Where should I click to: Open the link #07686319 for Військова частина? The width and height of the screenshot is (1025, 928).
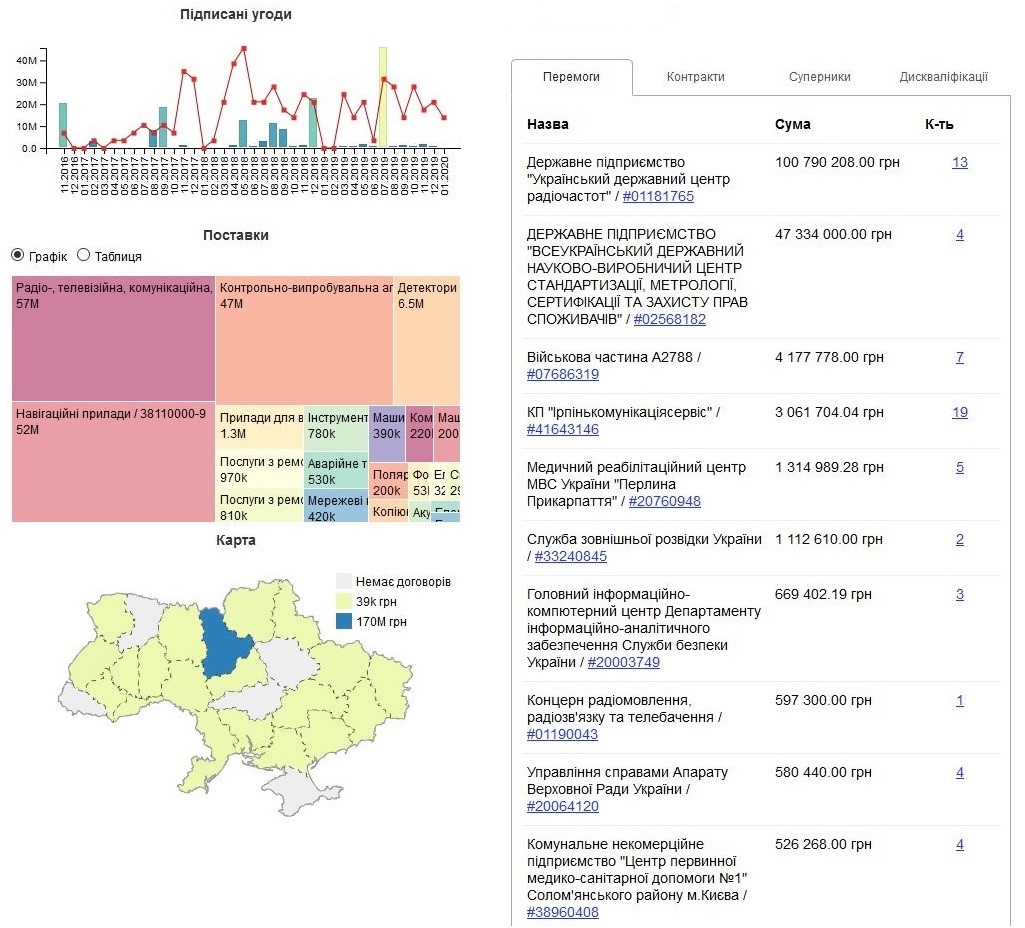[x=562, y=375]
